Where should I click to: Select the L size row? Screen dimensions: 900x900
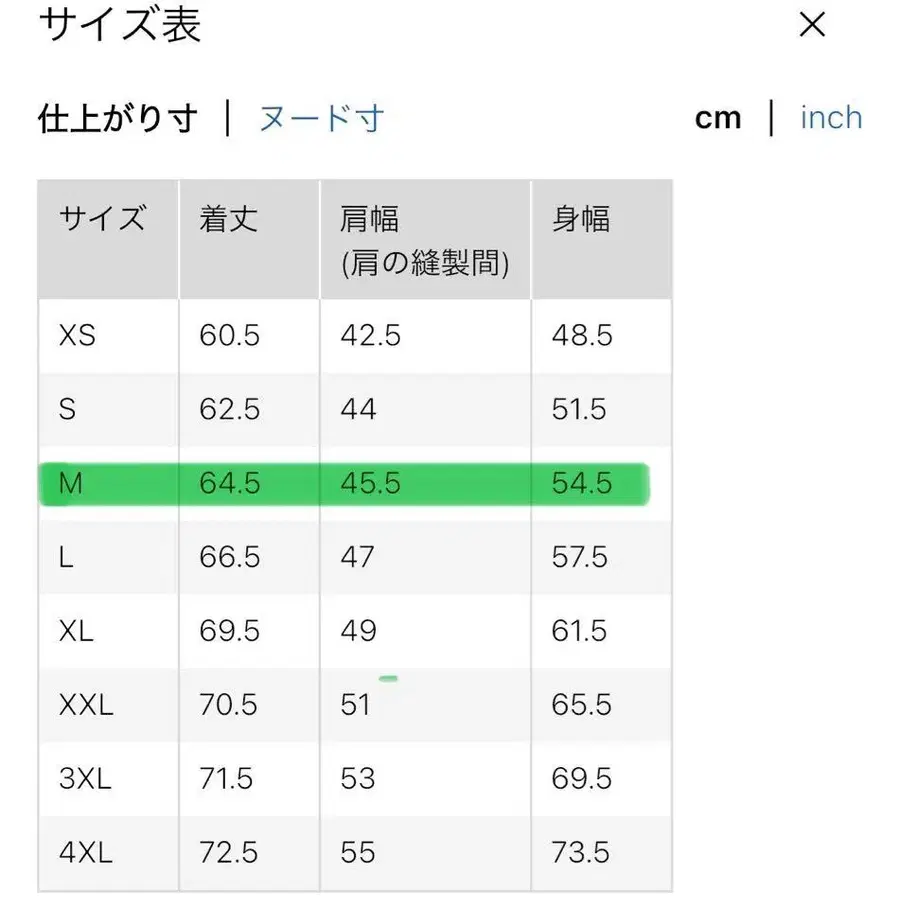pos(107,557)
